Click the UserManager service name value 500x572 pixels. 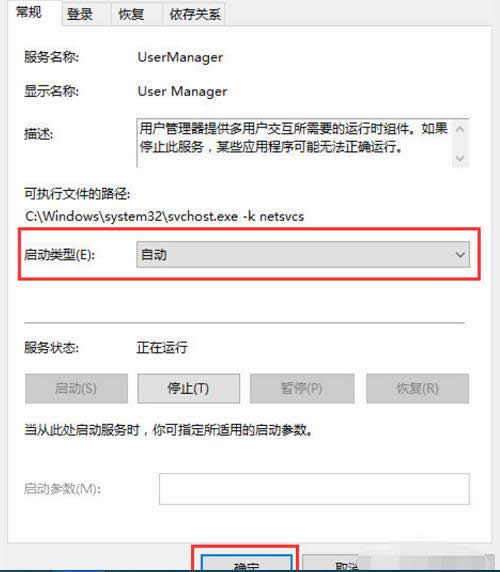180,57
